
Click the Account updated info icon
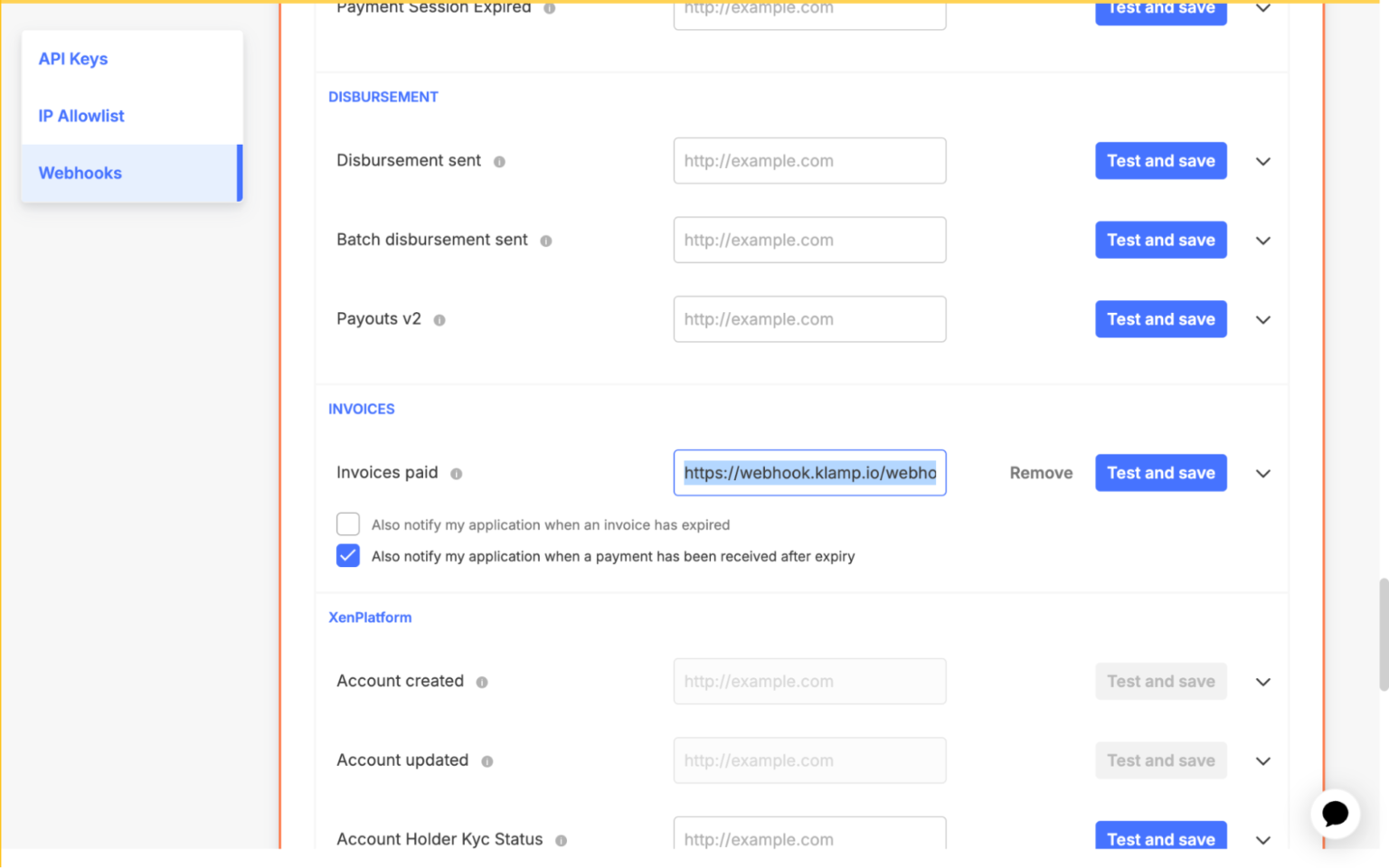click(487, 761)
